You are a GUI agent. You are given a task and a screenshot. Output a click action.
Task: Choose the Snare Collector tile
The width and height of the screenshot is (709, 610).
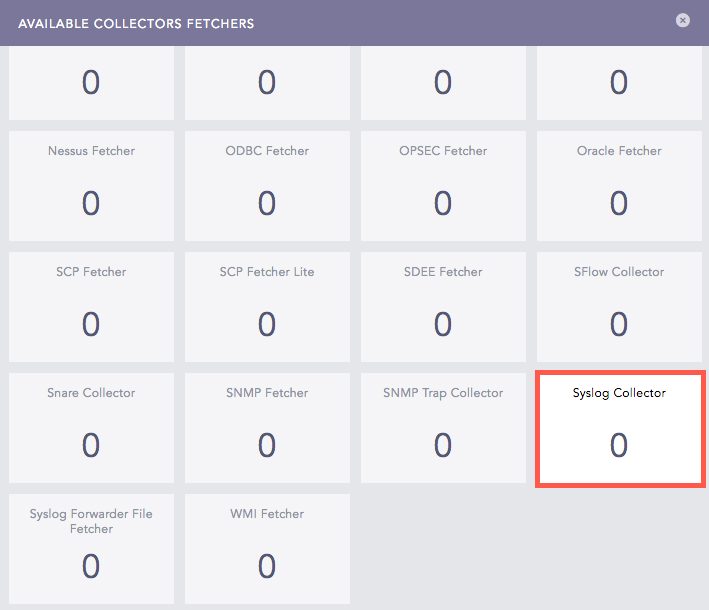(91, 428)
